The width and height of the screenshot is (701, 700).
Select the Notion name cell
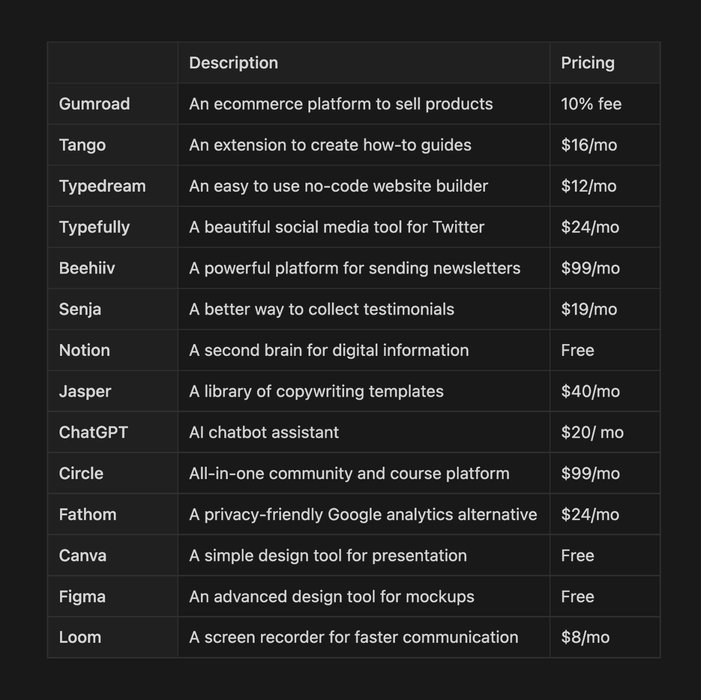point(84,350)
